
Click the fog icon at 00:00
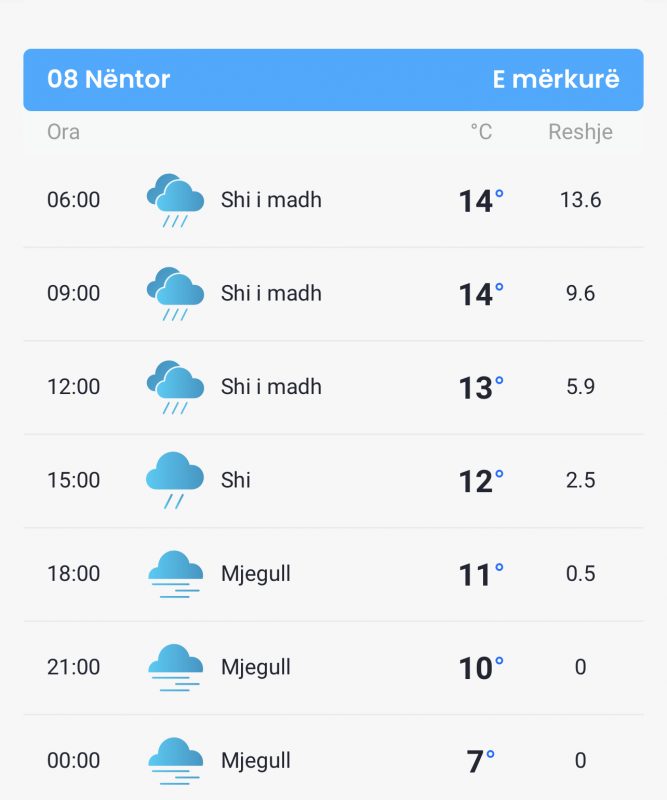(175, 761)
